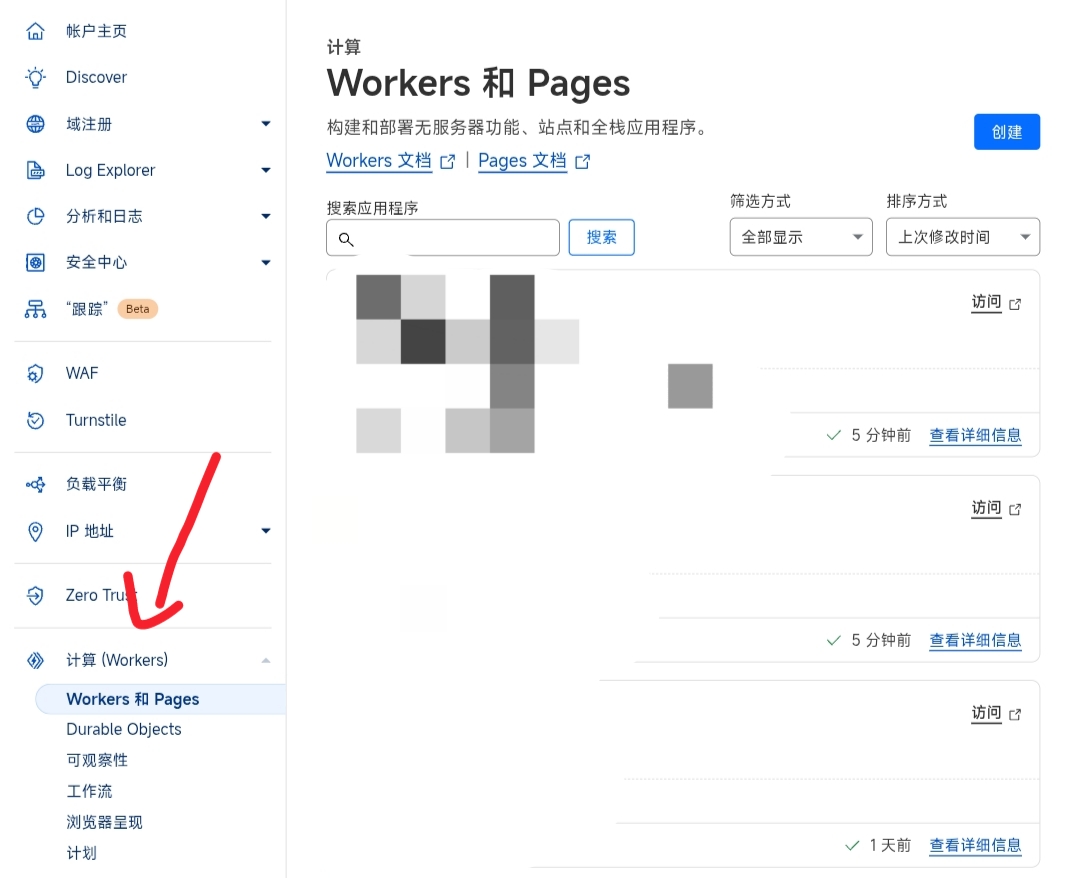Switch to Durable Objects
Image resolution: width=1080 pixels, height=878 pixels.
(123, 729)
